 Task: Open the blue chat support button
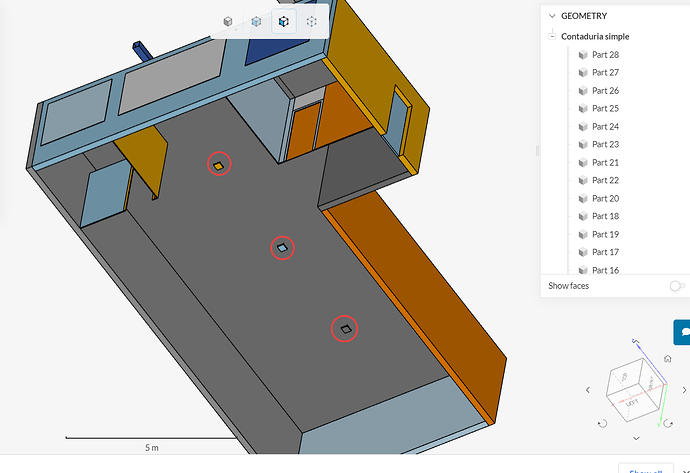(x=682, y=332)
